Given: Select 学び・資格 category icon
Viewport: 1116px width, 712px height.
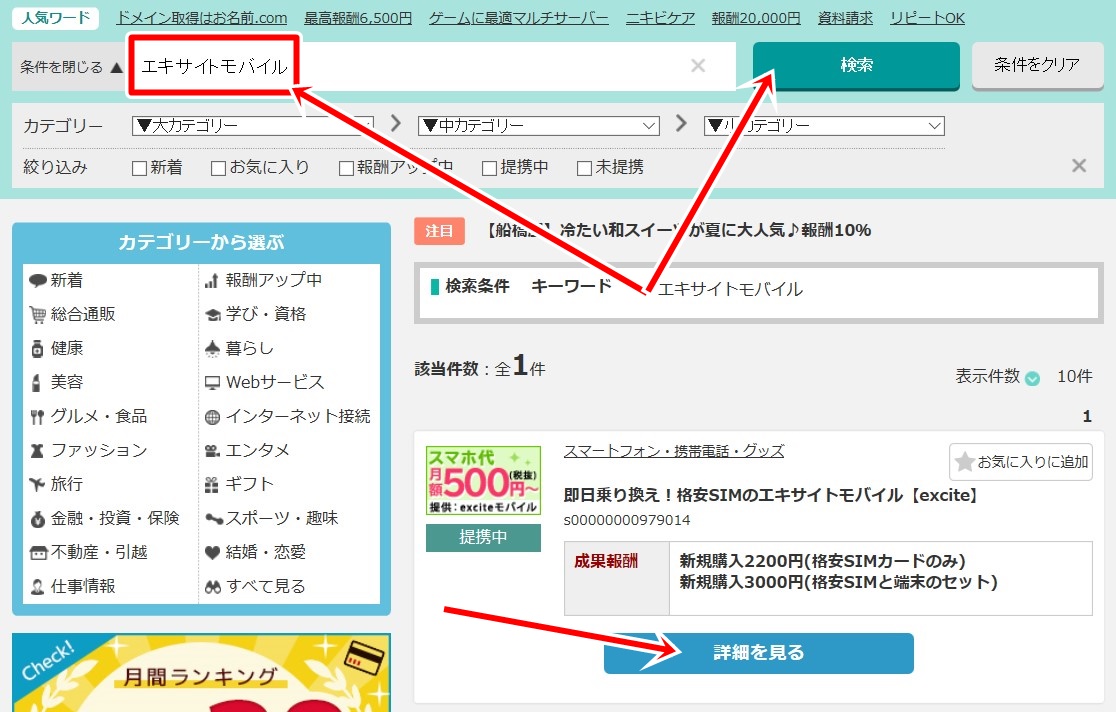Looking at the screenshot, I should [x=256, y=315].
